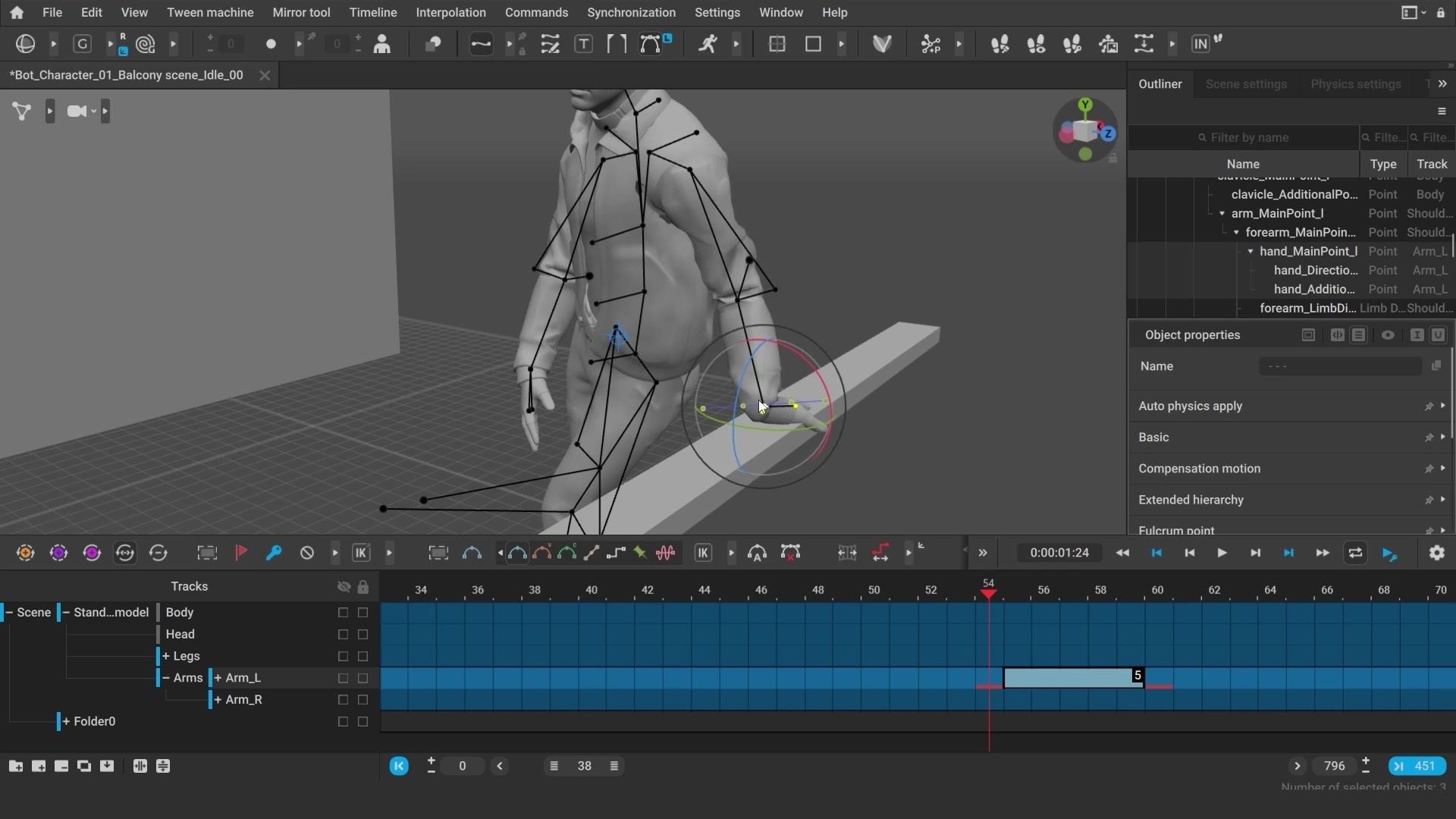Click the running figure icon in the top toolbar
This screenshot has width=1456, height=819.
[708, 44]
